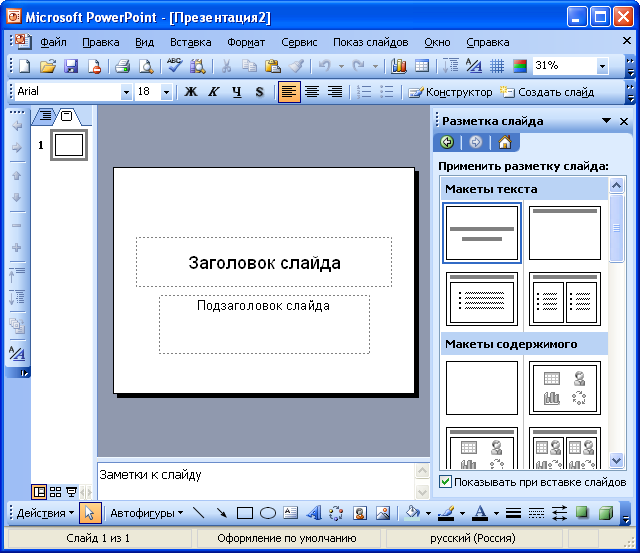Image resolution: width=640 pixels, height=553 pixels.
Task: Select the Rectangle drawing tool
Action: pyautogui.click(x=244, y=513)
